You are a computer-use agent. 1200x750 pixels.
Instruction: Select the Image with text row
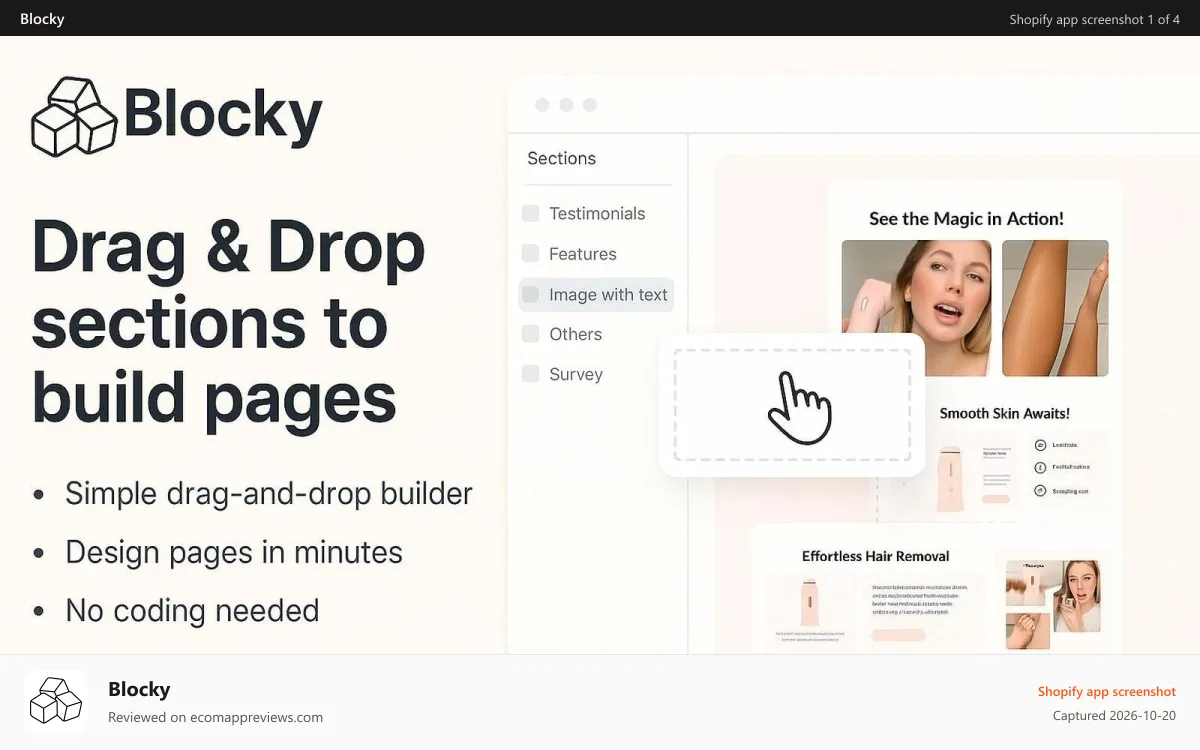click(x=596, y=294)
